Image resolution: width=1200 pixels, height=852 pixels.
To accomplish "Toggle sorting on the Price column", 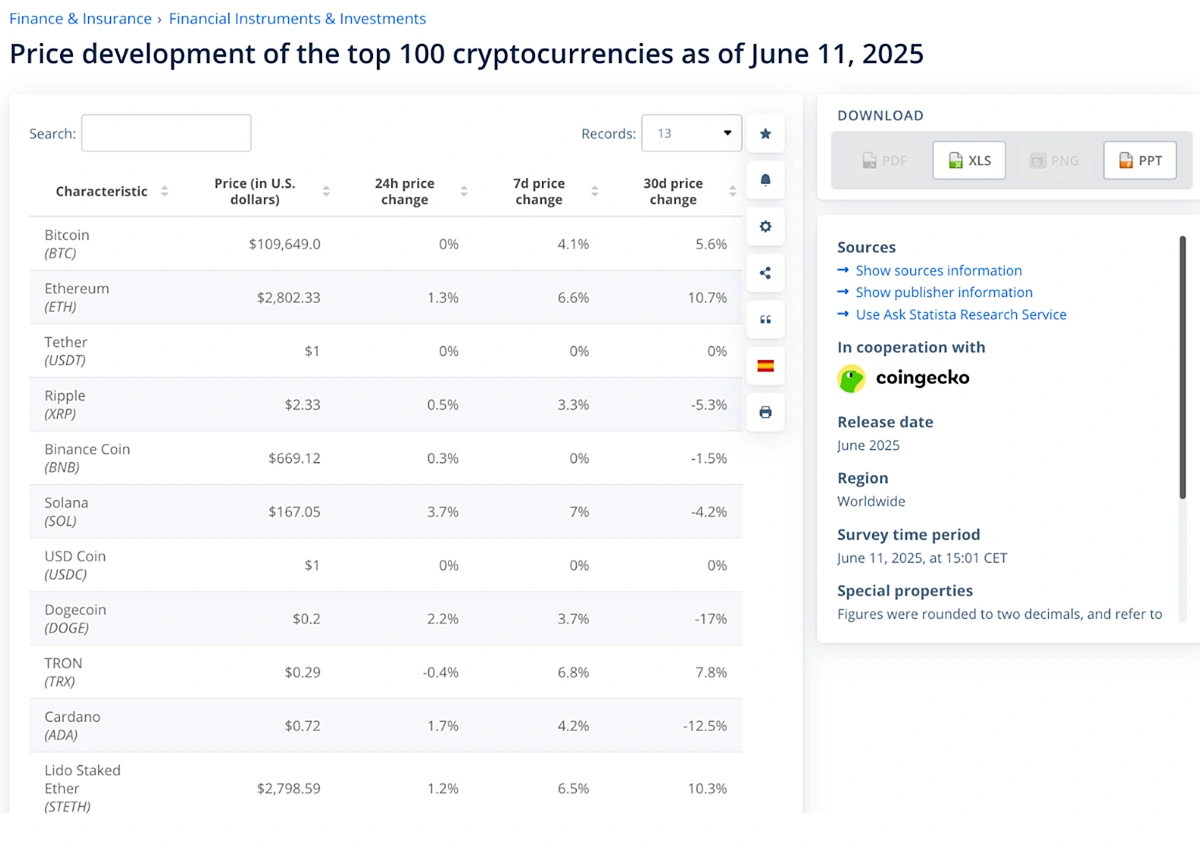I will (326, 191).
